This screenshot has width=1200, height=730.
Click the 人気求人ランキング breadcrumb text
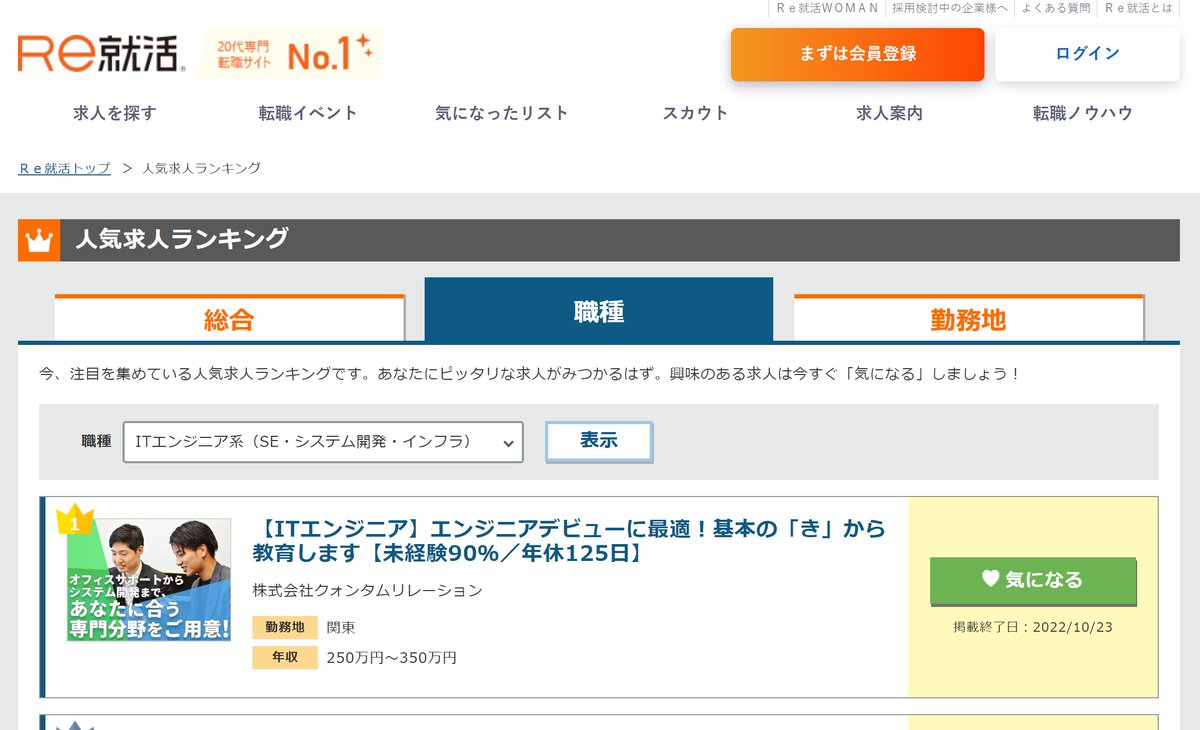[202, 168]
